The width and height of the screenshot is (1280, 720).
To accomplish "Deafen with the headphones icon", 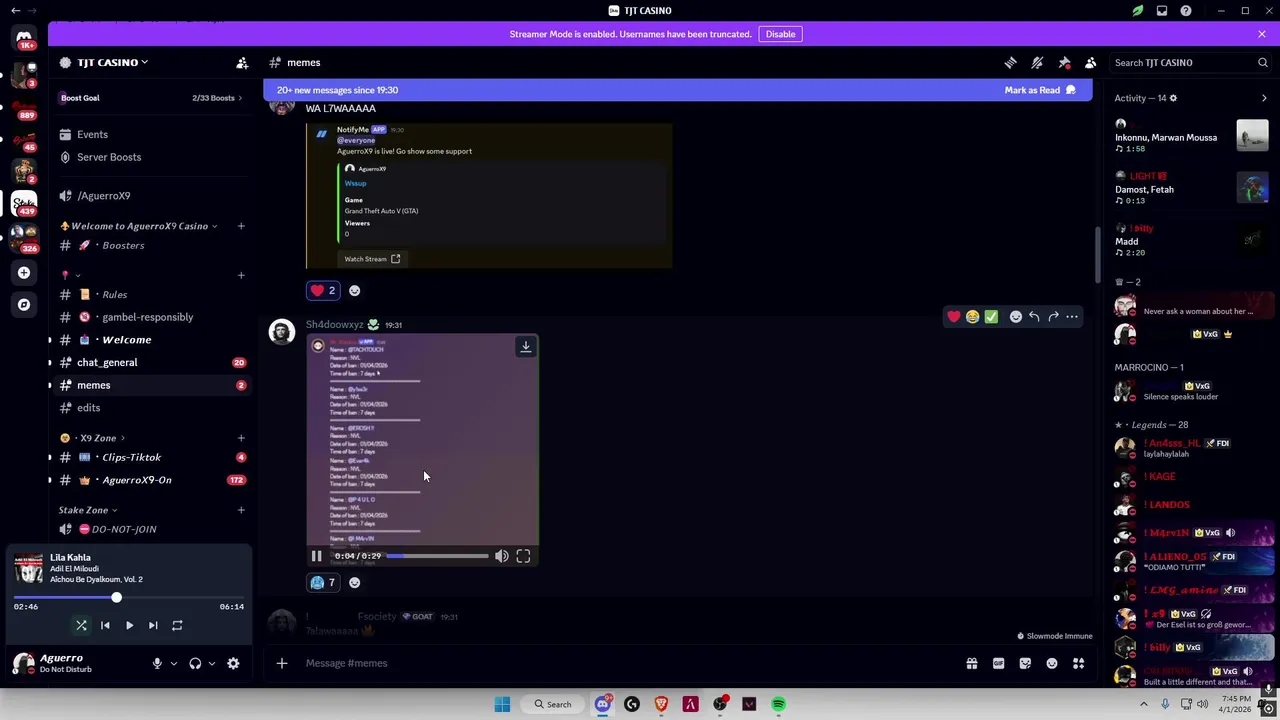I will pos(195,664).
